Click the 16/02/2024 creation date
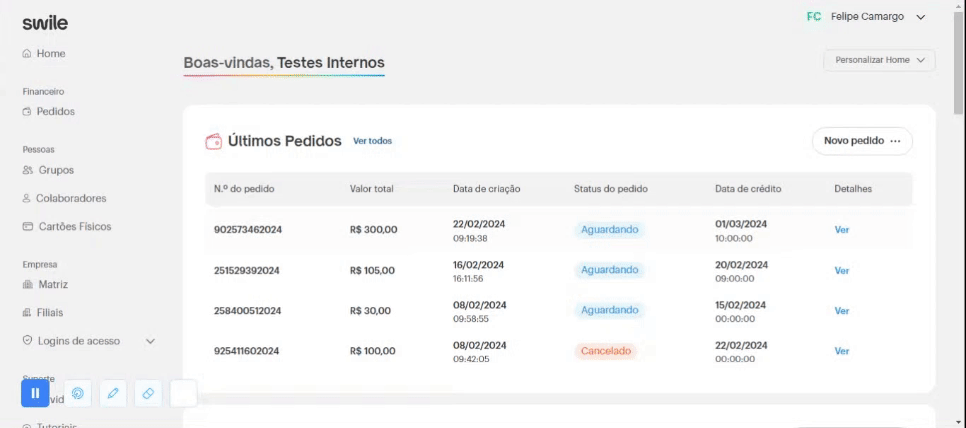The height and width of the screenshot is (428, 966). click(478, 265)
